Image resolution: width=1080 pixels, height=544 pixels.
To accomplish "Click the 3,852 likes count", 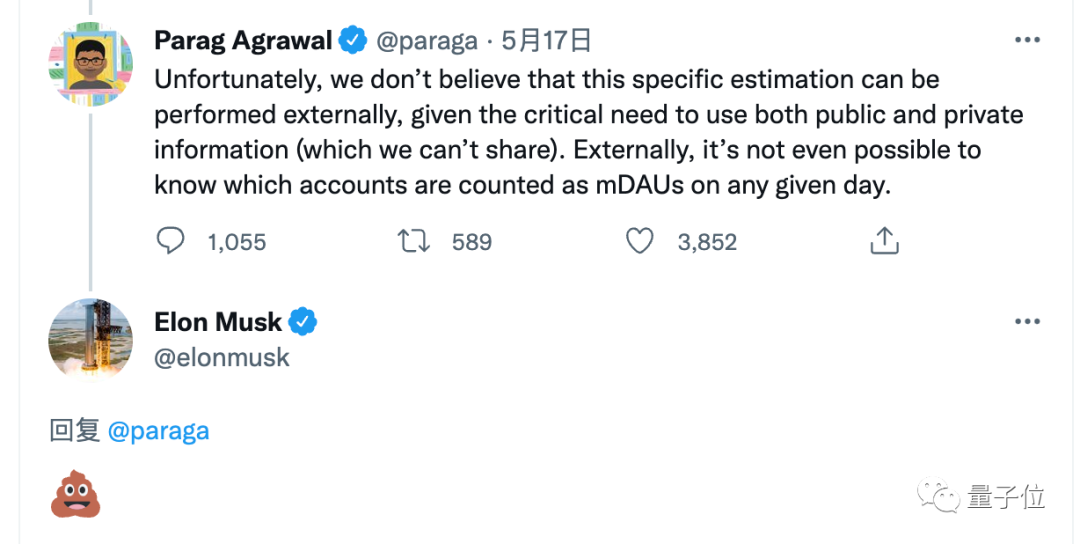I will click(x=707, y=242).
